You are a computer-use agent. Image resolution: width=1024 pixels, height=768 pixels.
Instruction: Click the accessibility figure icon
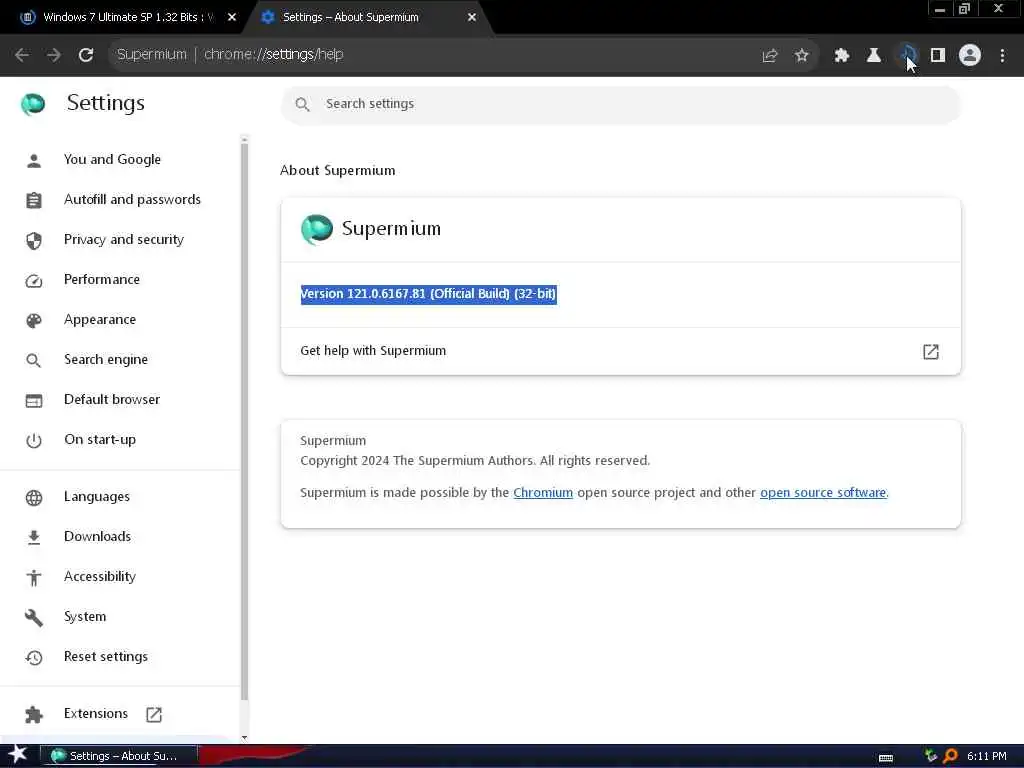[x=34, y=577]
